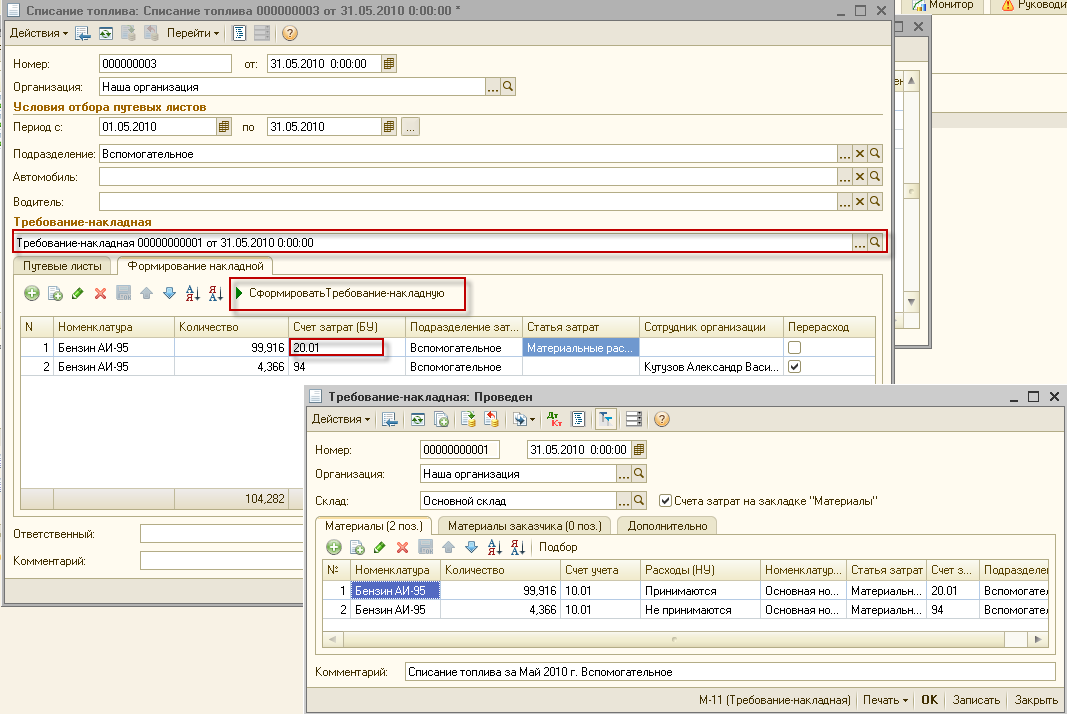The image size is (1067, 714).
Task: Click the Комментарий field in Требование-накладная
Action: tap(729, 672)
